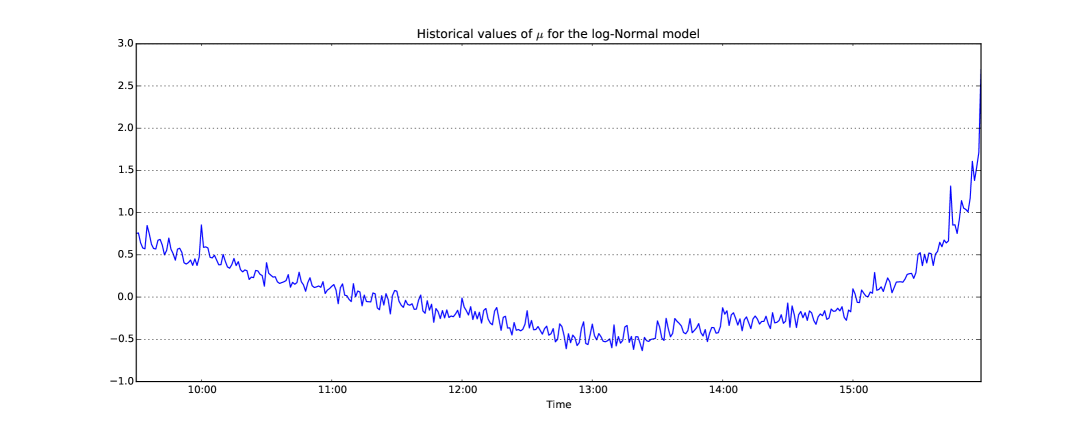Click the '15:00' x-axis tick label
Viewport: 1090px width, 436px height.
[x=853, y=391]
